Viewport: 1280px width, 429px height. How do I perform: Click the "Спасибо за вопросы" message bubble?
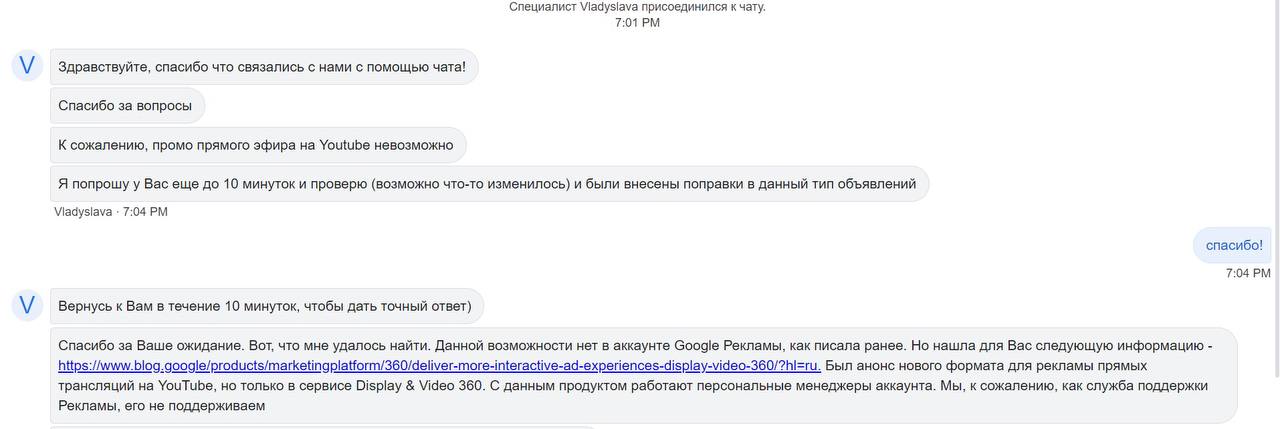point(127,106)
